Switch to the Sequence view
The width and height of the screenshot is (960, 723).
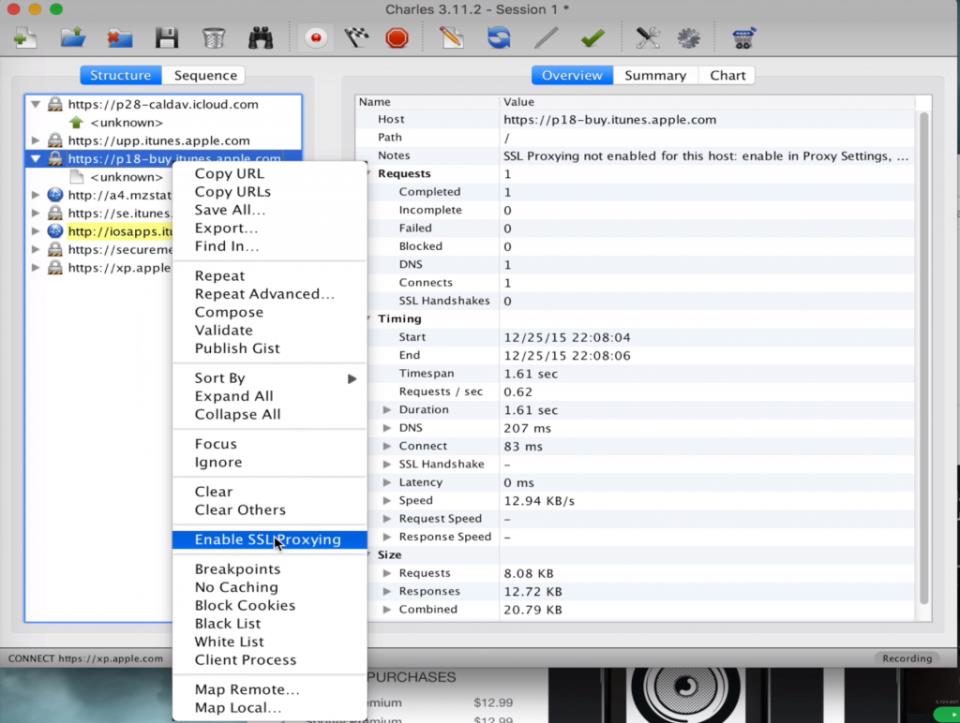pos(205,75)
